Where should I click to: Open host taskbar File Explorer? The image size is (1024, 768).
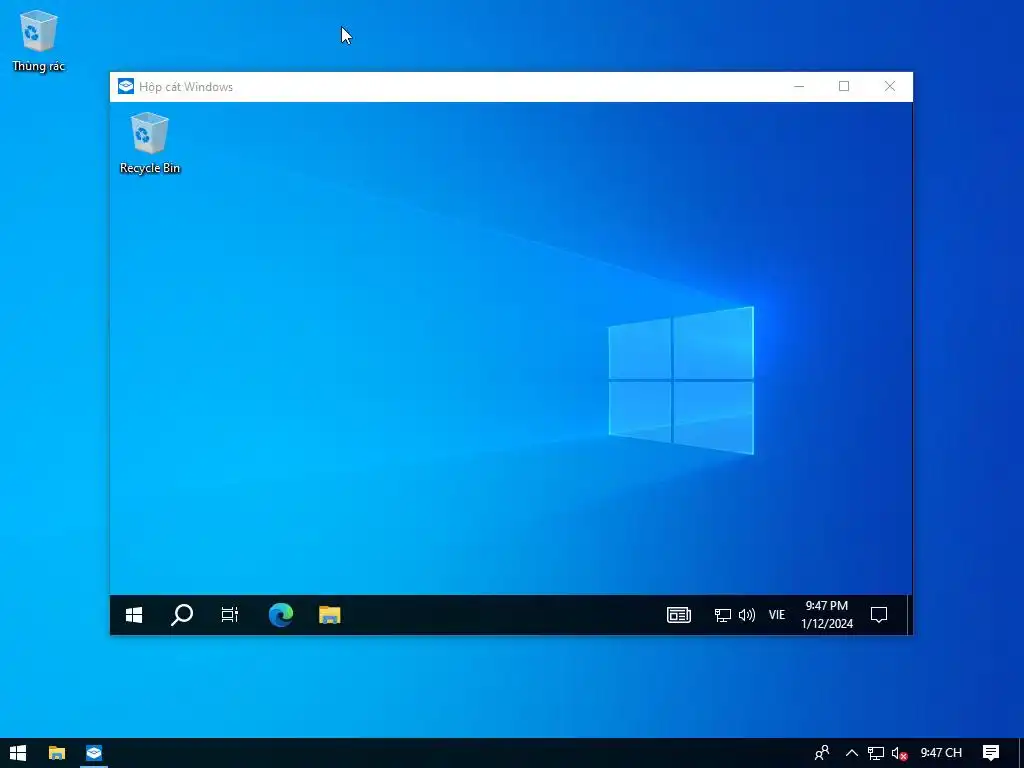click(x=57, y=753)
